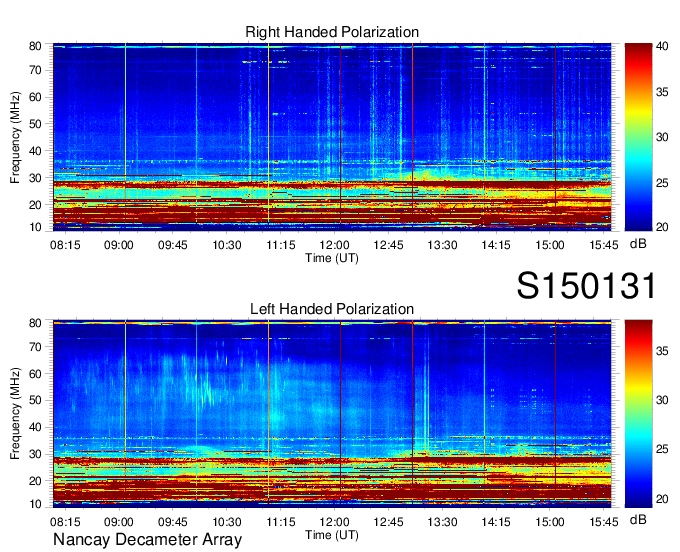The height and width of the screenshot is (552, 680).
Task: Click dB unit label beside right-handed colorbar
Action: [638, 244]
